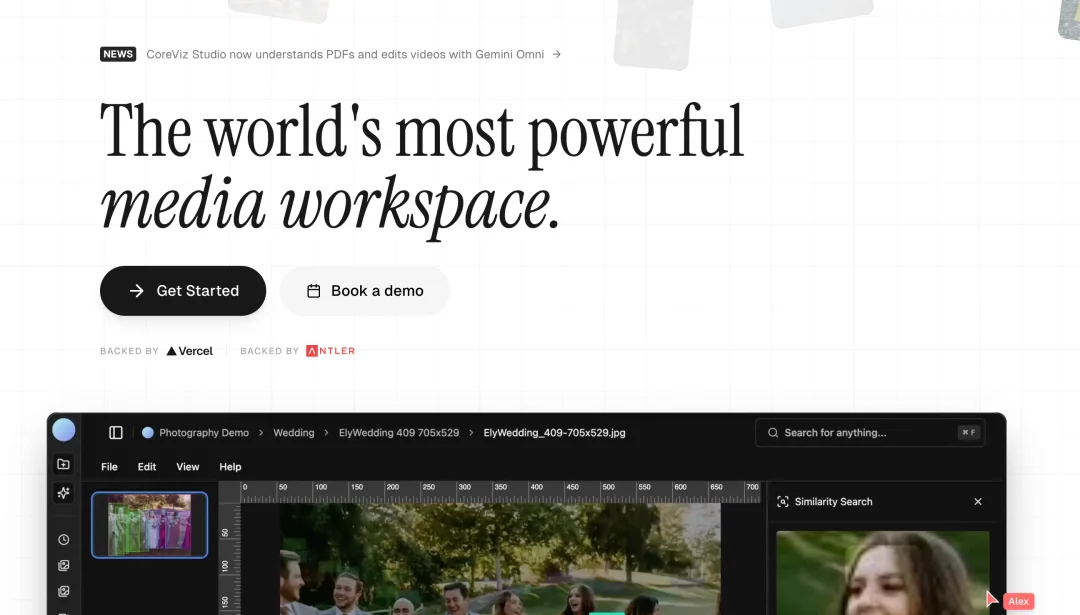Open the View menu

187,467
